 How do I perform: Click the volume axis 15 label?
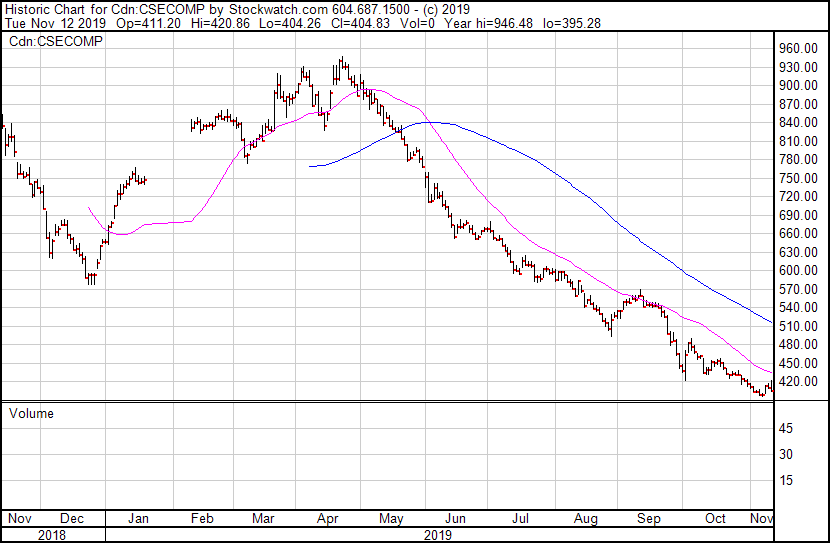click(x=786, y=480)
